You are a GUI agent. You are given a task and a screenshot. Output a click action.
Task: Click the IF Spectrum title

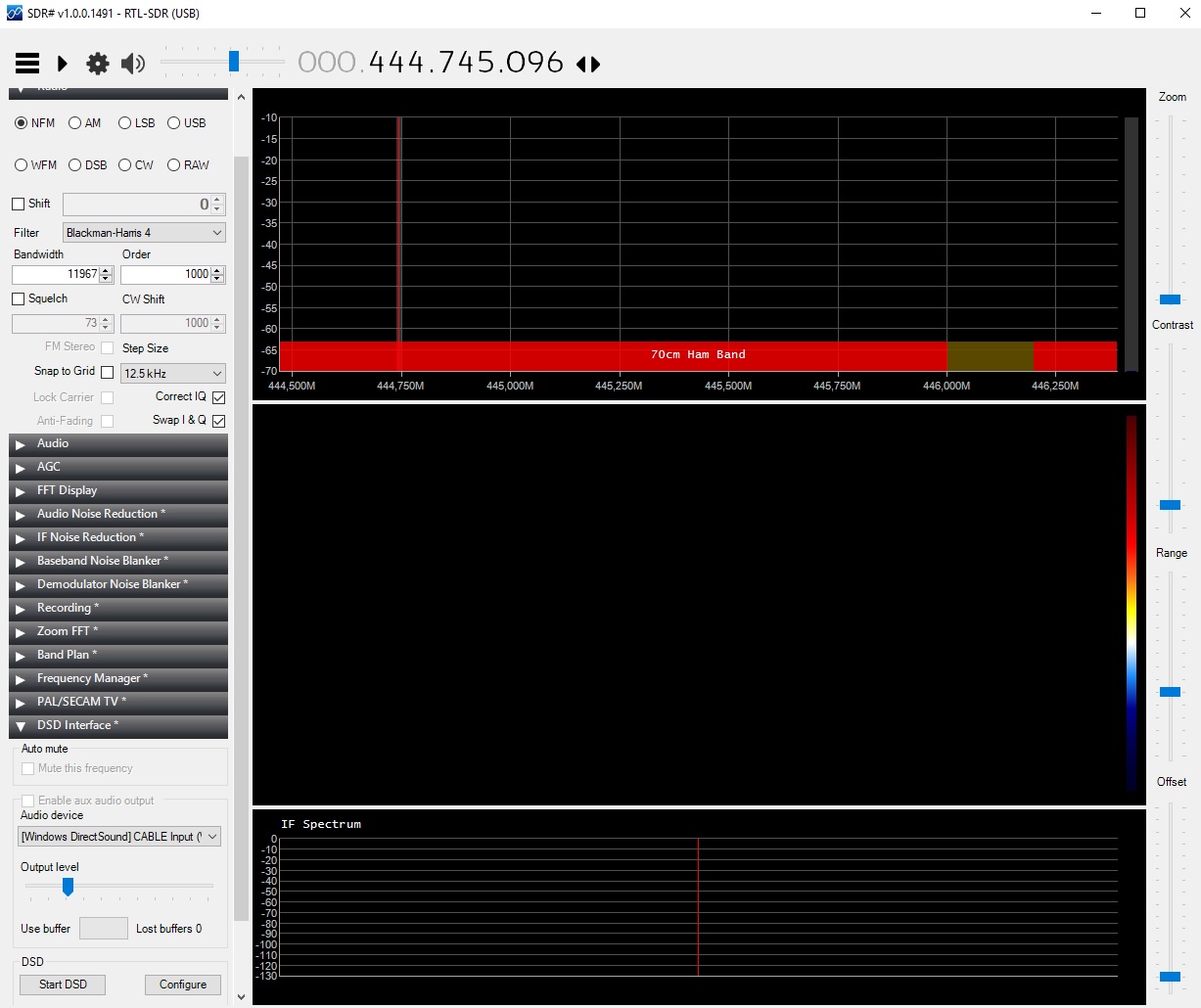tap(321, 824)
